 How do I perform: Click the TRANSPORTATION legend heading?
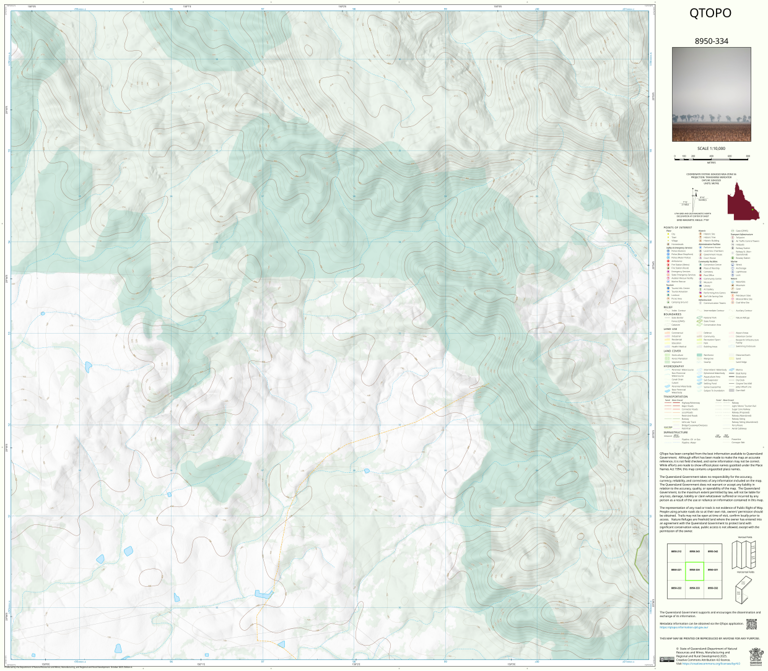click(x=675, y=397)
